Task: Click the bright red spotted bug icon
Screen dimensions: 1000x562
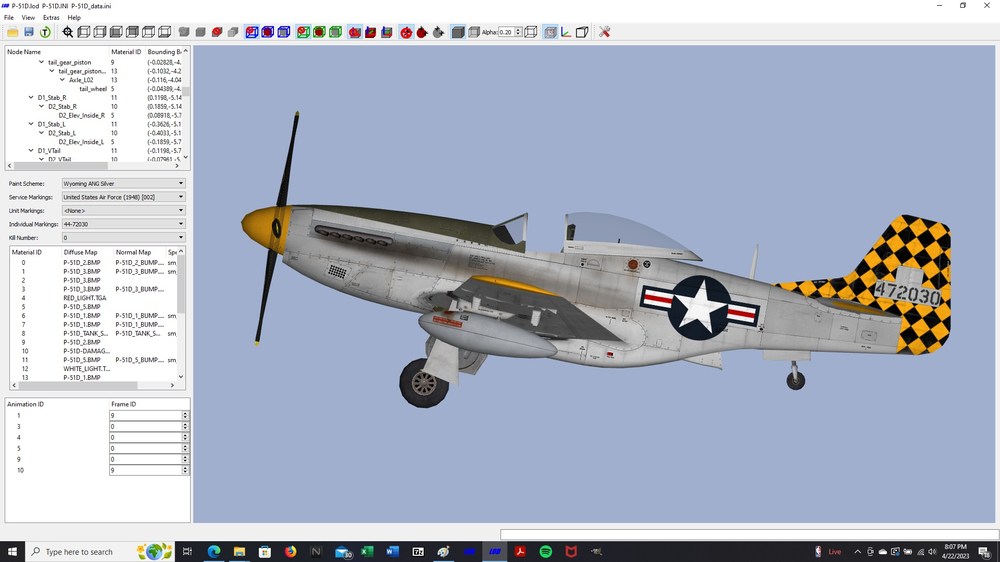Action: (x=406, y=32)
